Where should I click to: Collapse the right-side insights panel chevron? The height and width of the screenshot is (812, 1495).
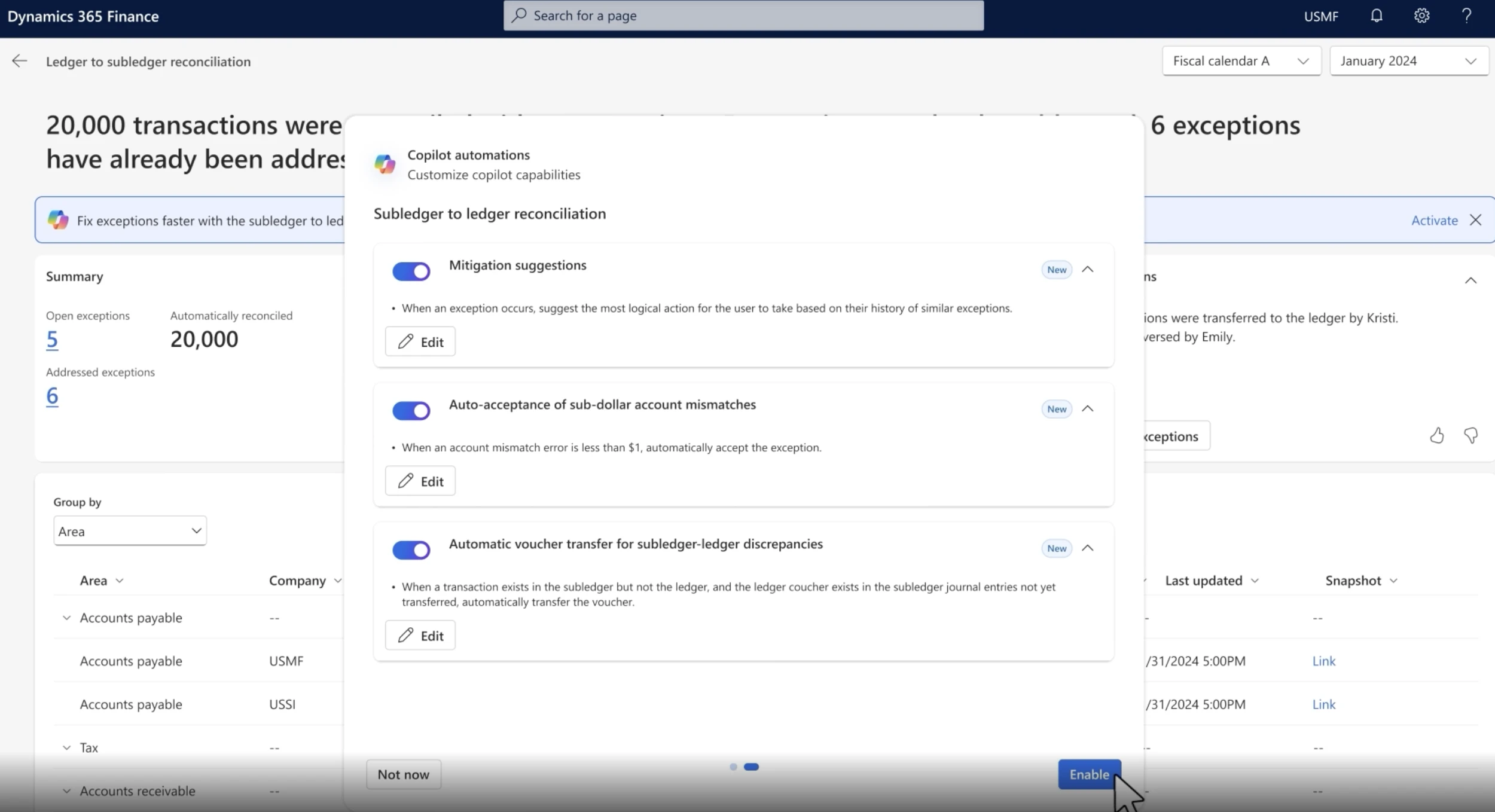coord(1470,280)
